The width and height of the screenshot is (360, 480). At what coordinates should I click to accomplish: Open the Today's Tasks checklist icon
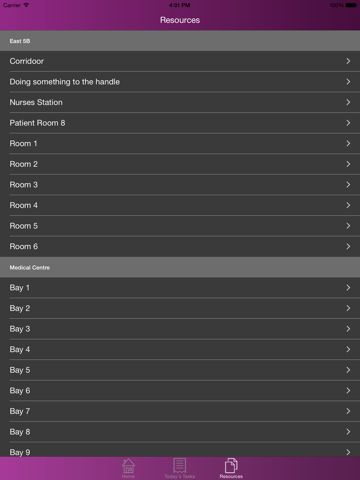click(179, 466)
